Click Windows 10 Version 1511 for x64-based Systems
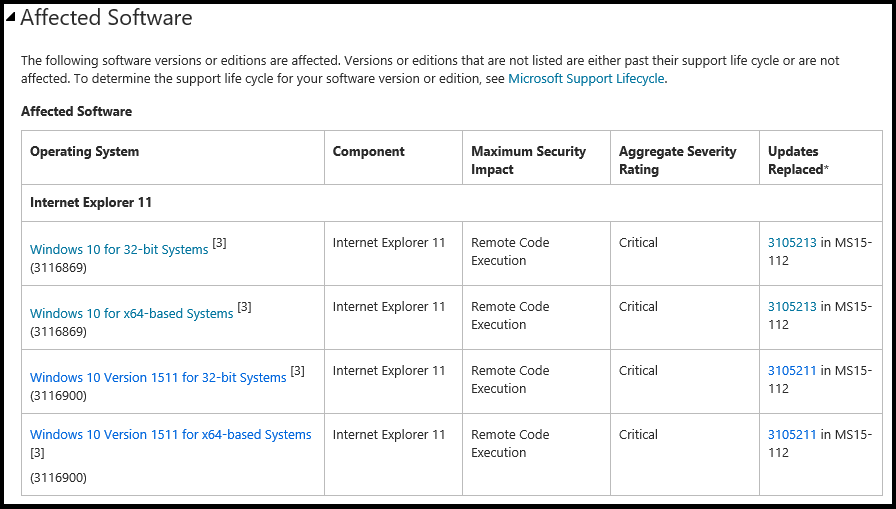The image size is (896, 509). pyautogui.click(x=170, y=435)
